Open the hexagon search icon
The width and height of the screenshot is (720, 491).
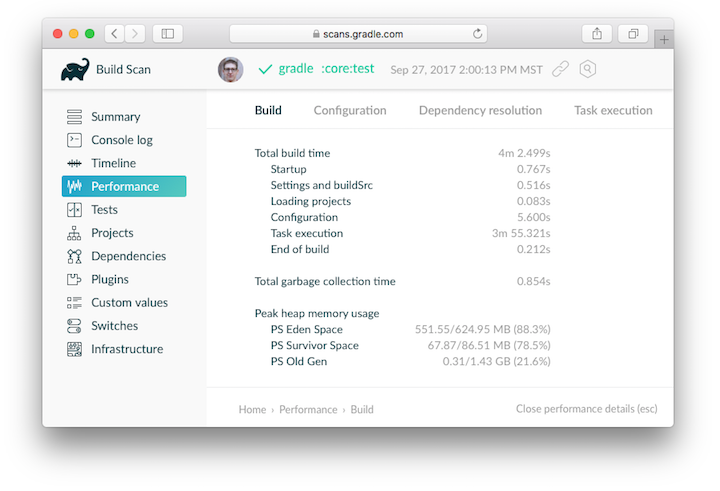[587, 69]
